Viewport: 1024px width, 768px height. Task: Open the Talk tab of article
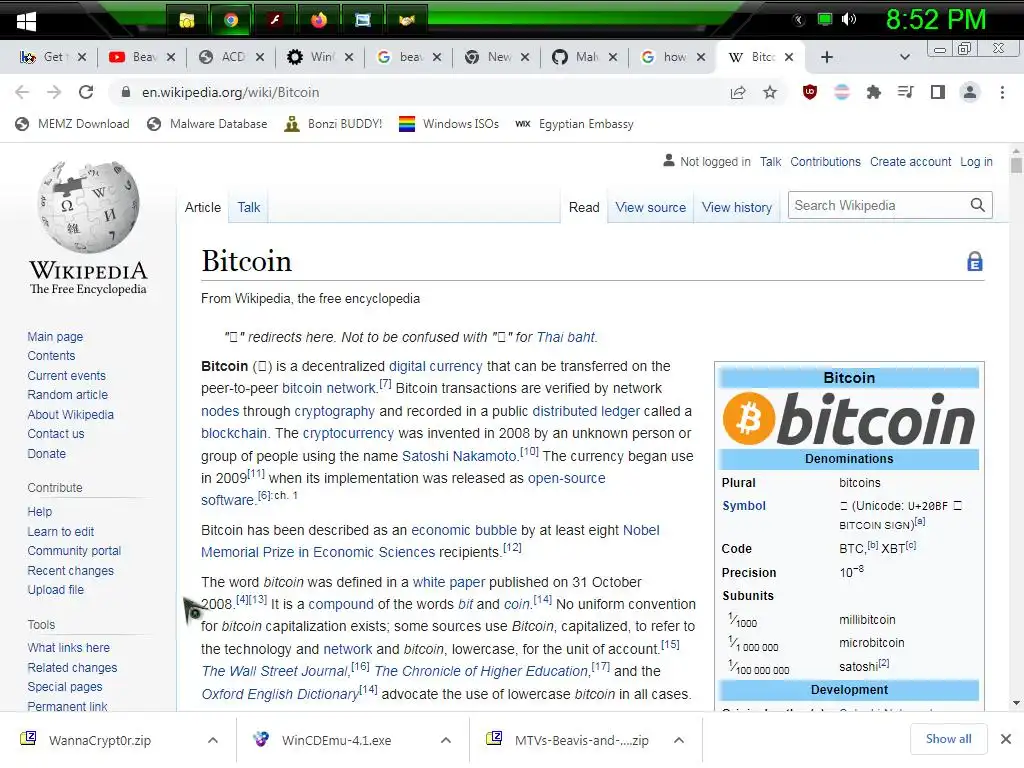click(248, 207)
